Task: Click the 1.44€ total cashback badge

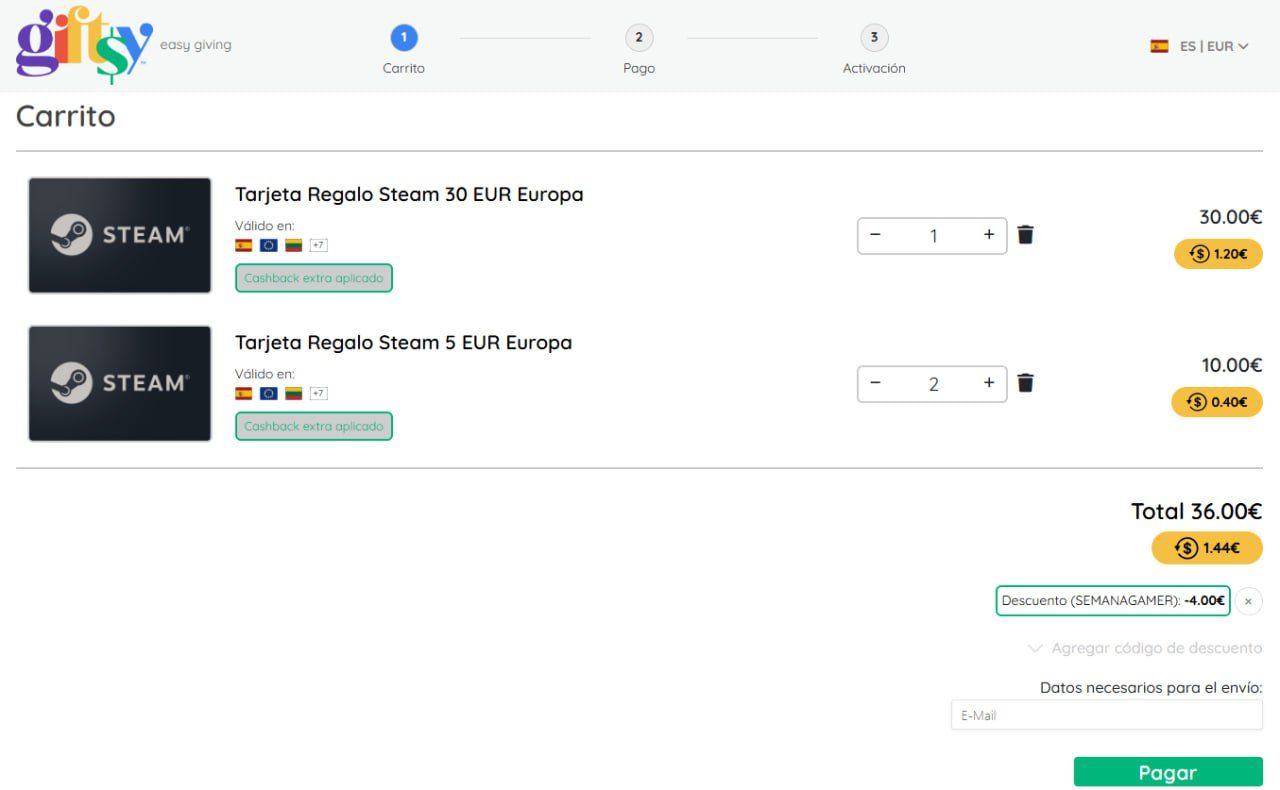Action: [1207, 548]
